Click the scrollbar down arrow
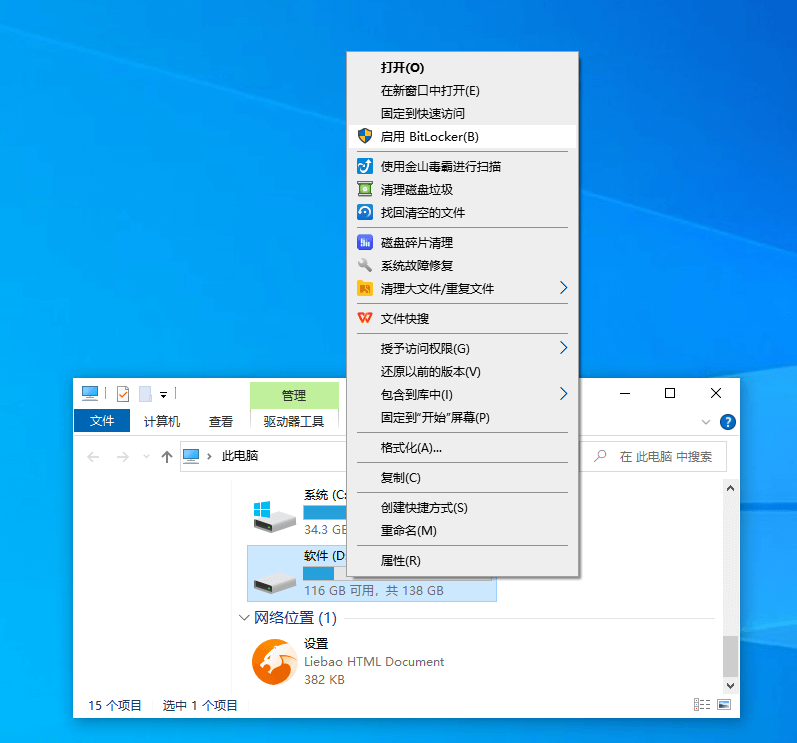797x743 pixels. (730, 686)
